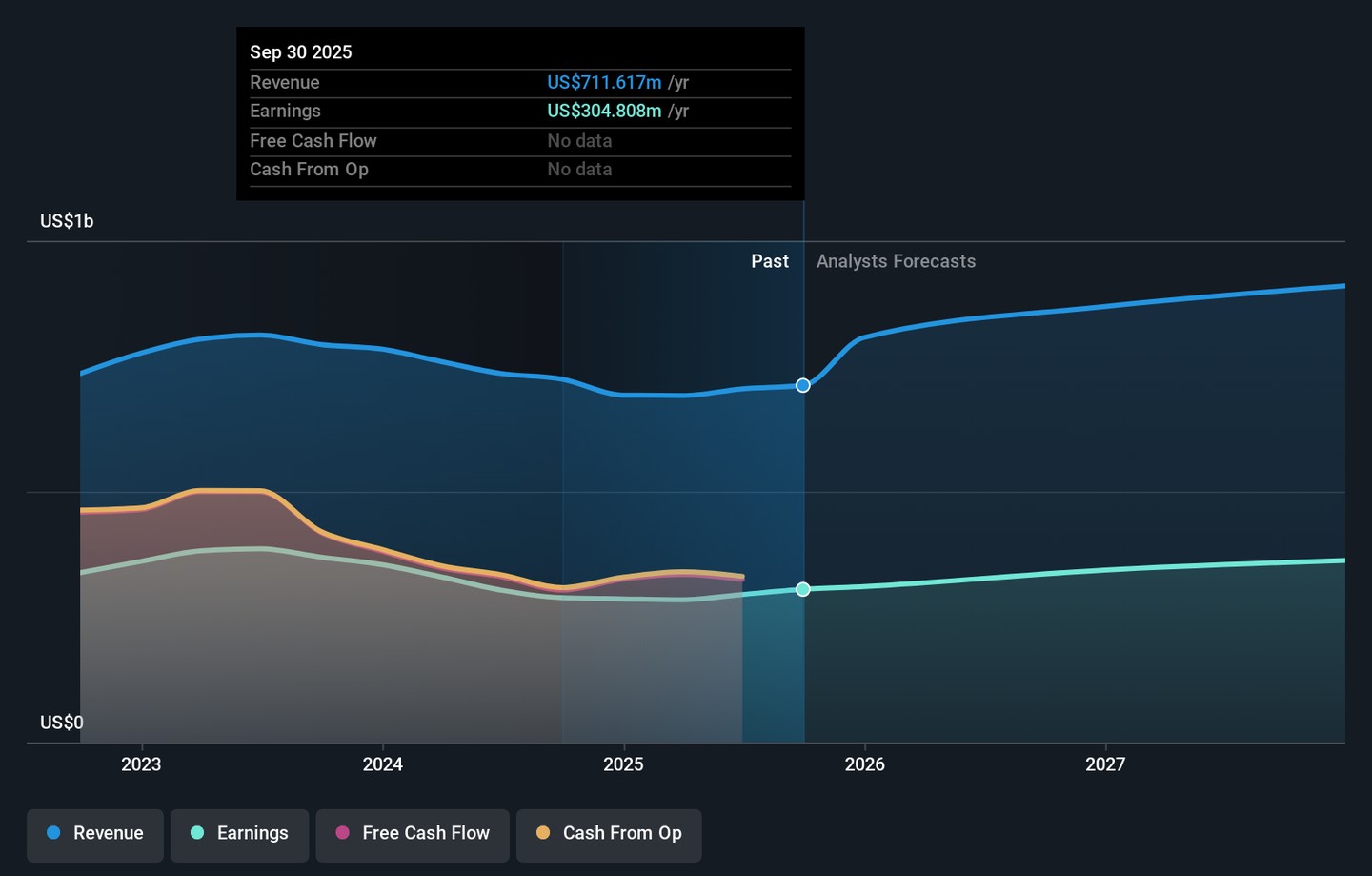
Task: Toggle the Revenue legend button
Action: 95,834
